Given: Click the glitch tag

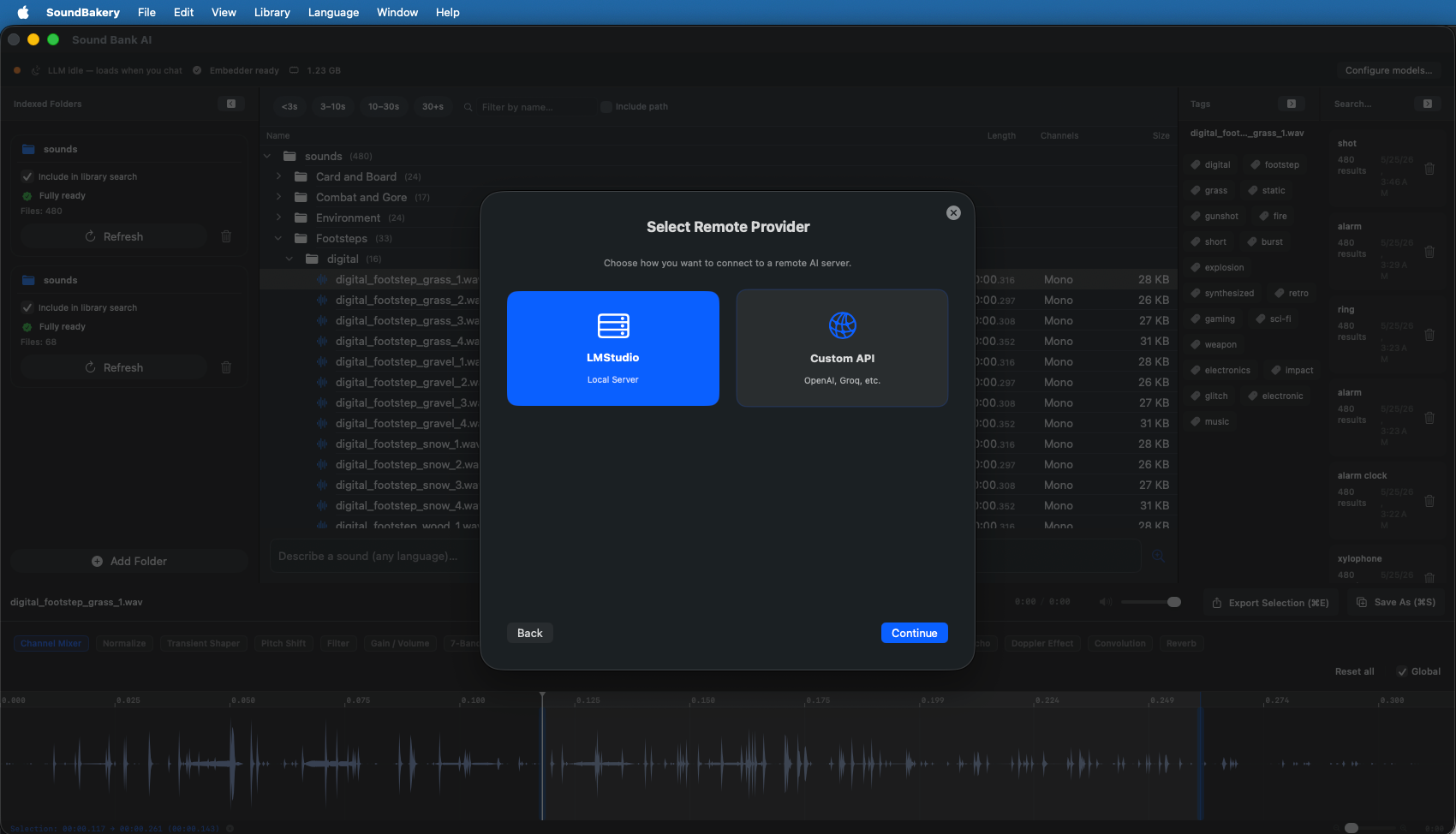Looking at the screenshot, I should click(1209, 396).
